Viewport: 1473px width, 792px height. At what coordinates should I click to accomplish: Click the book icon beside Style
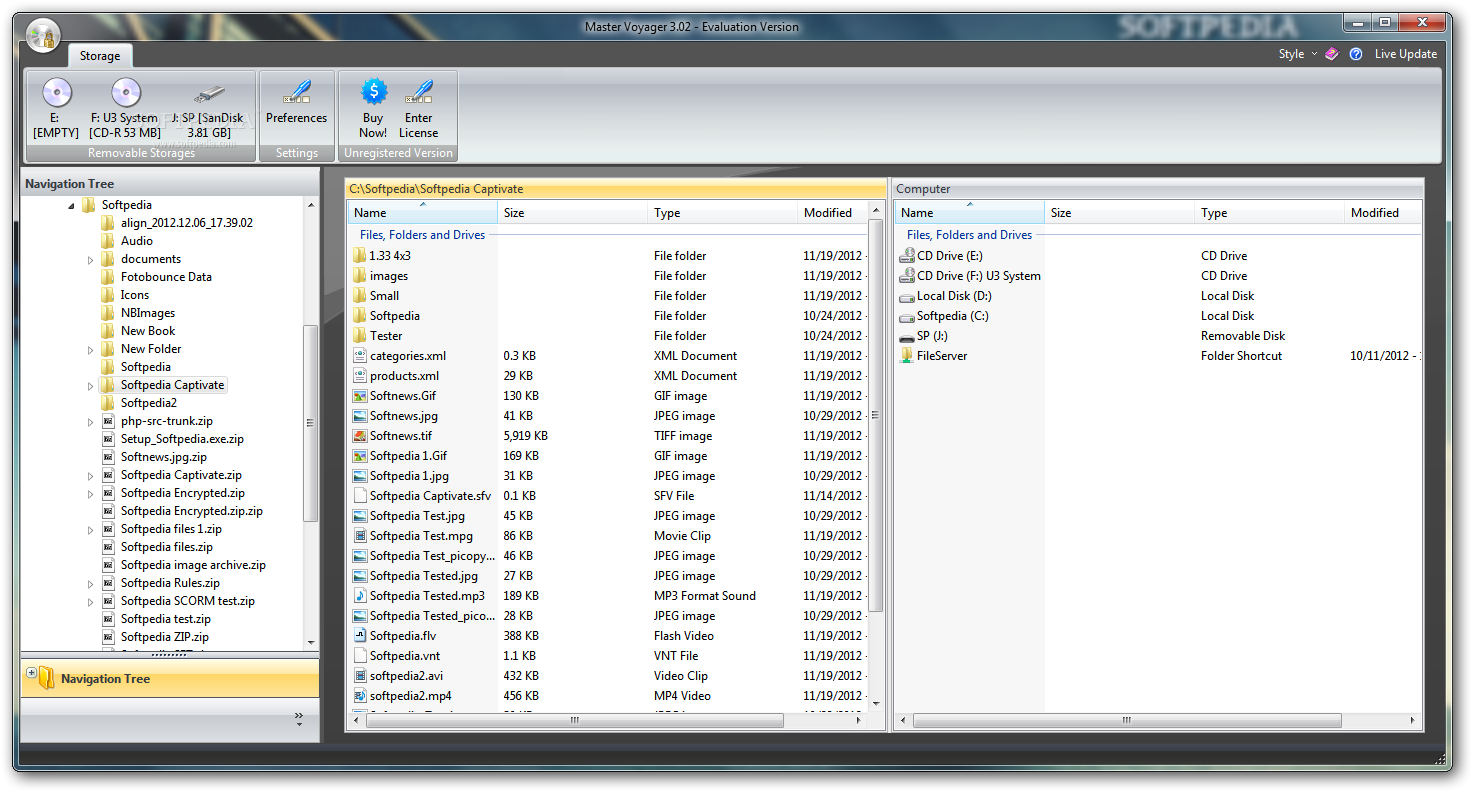1332,54
